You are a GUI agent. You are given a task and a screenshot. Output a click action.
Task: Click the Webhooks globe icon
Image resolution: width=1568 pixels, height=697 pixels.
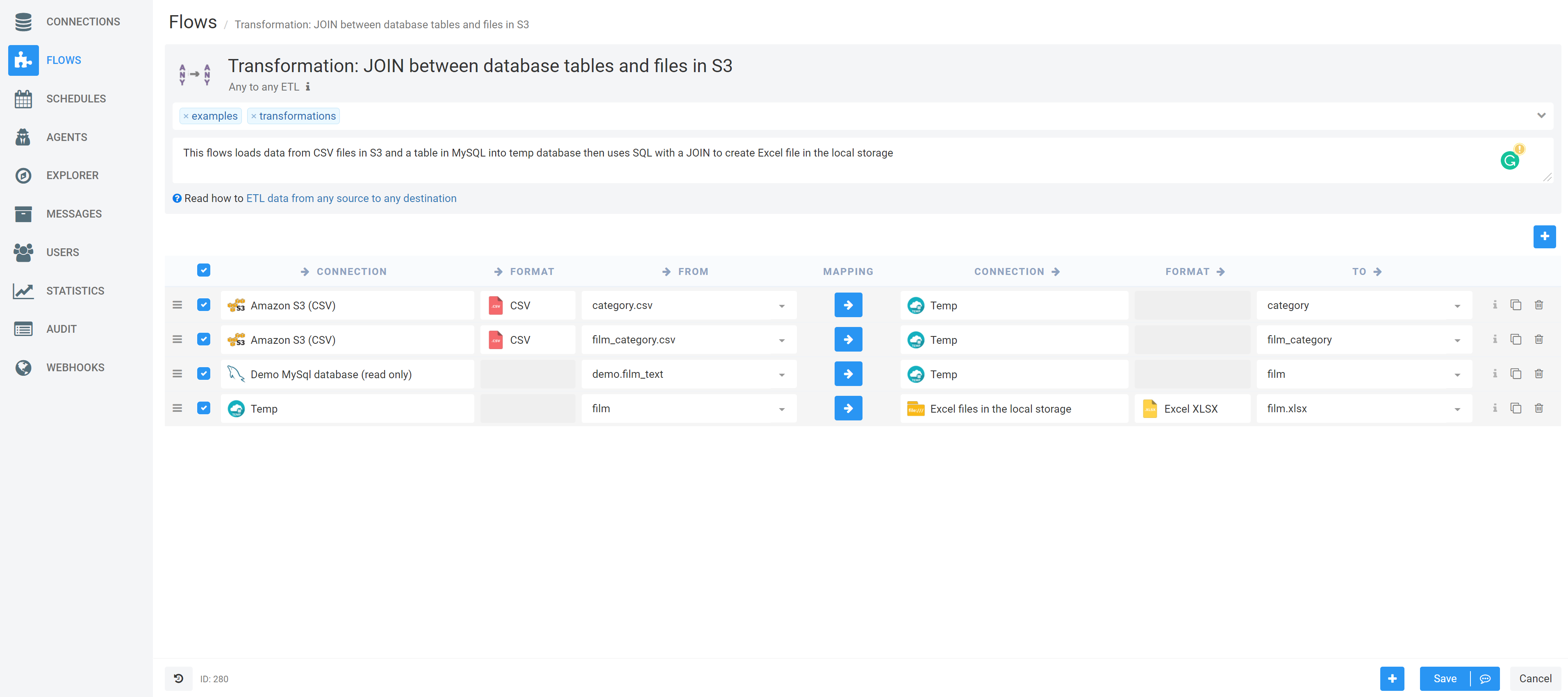23,368
